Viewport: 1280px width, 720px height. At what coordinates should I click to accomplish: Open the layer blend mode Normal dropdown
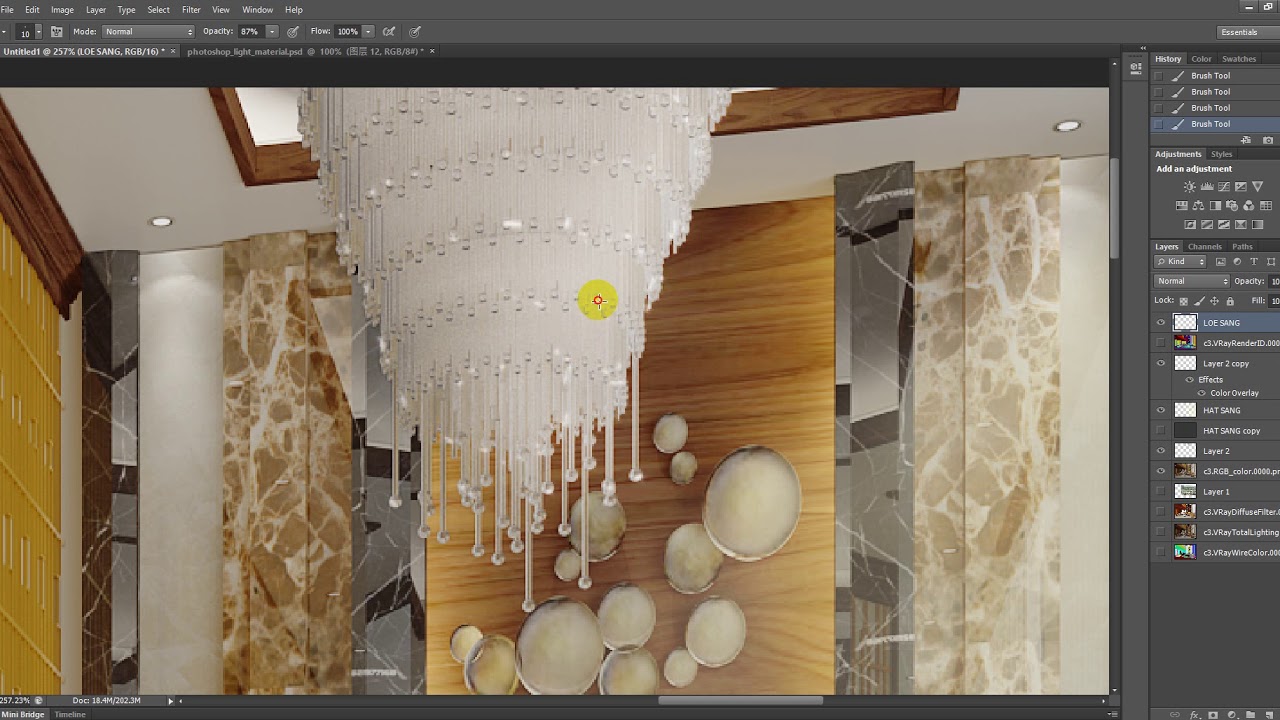[x=1192, y=281]
